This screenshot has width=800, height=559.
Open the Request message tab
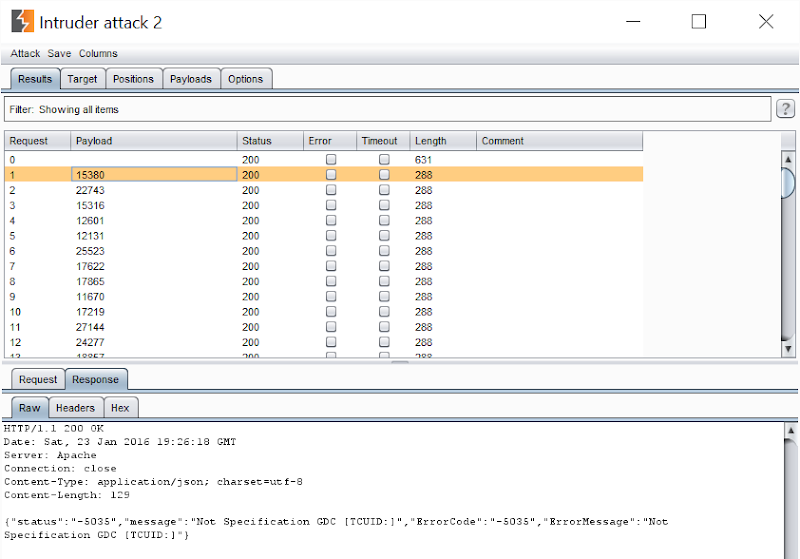click(38, 379)
